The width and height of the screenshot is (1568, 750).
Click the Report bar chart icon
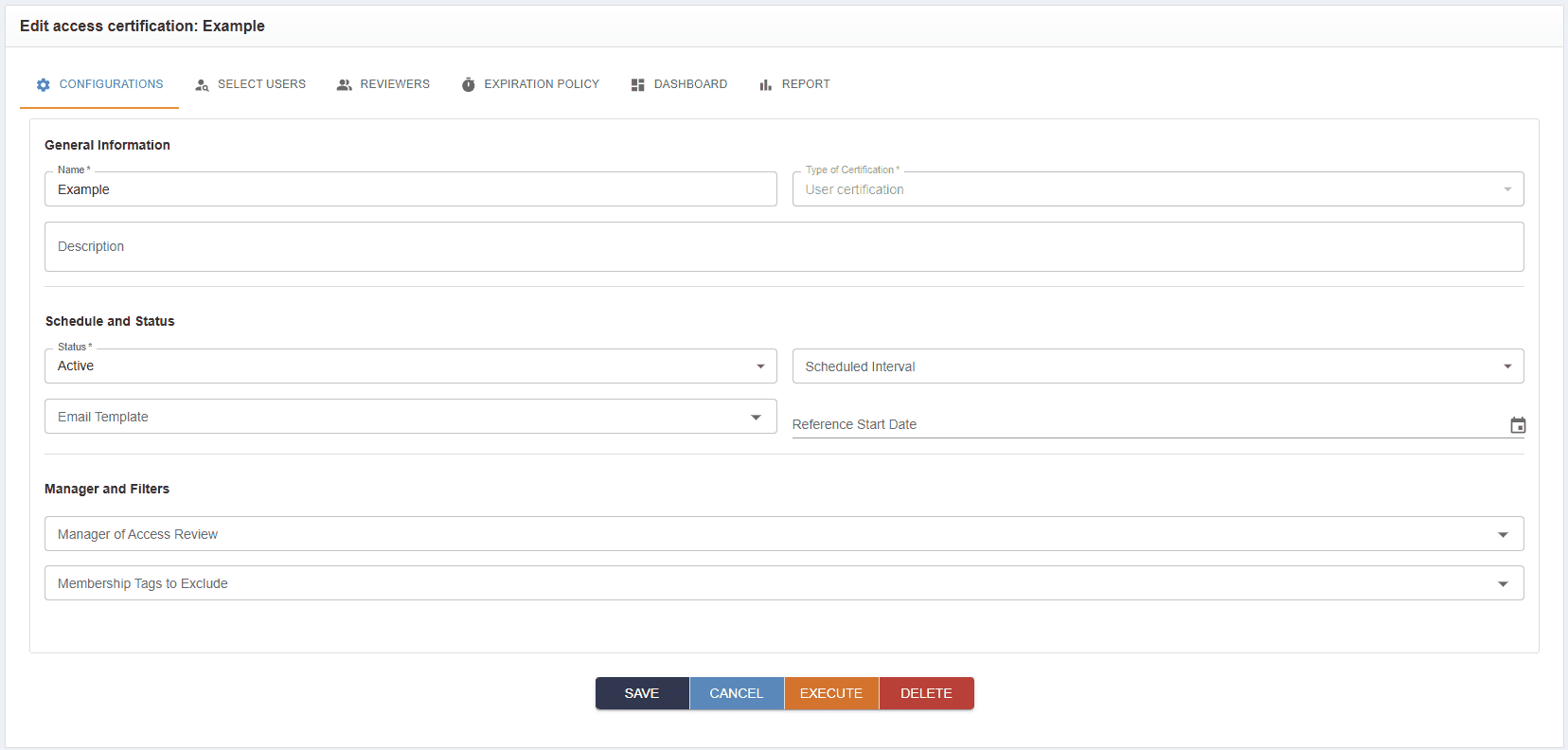coord(765,85)
